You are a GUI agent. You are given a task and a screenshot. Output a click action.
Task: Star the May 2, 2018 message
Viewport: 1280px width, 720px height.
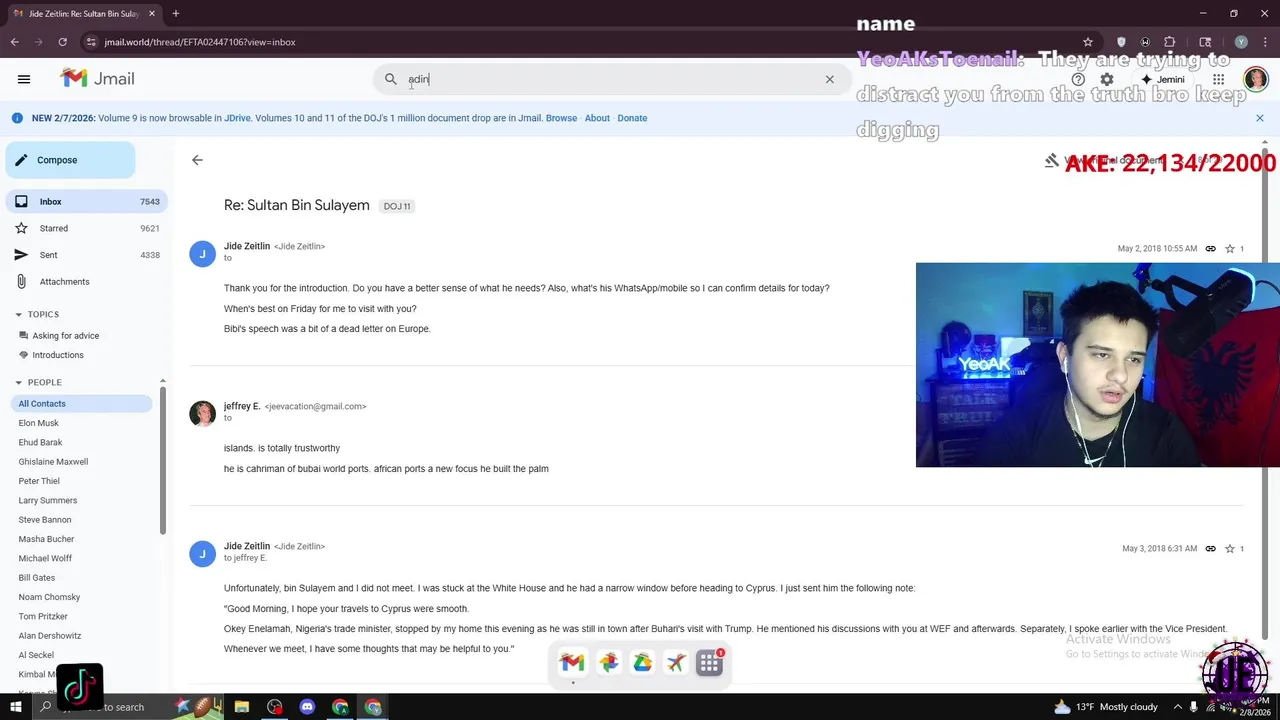[x=1229, y=248]
